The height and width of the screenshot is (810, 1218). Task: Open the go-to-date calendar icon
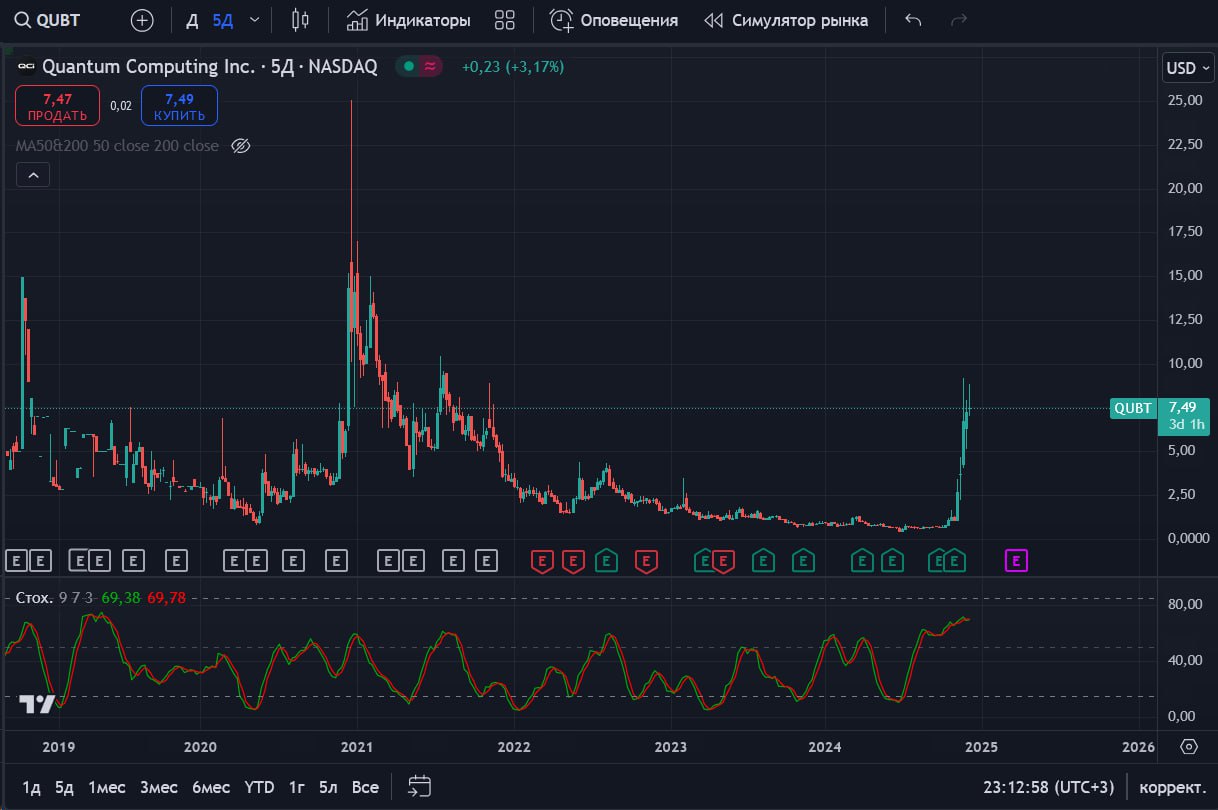pos(419,787)
